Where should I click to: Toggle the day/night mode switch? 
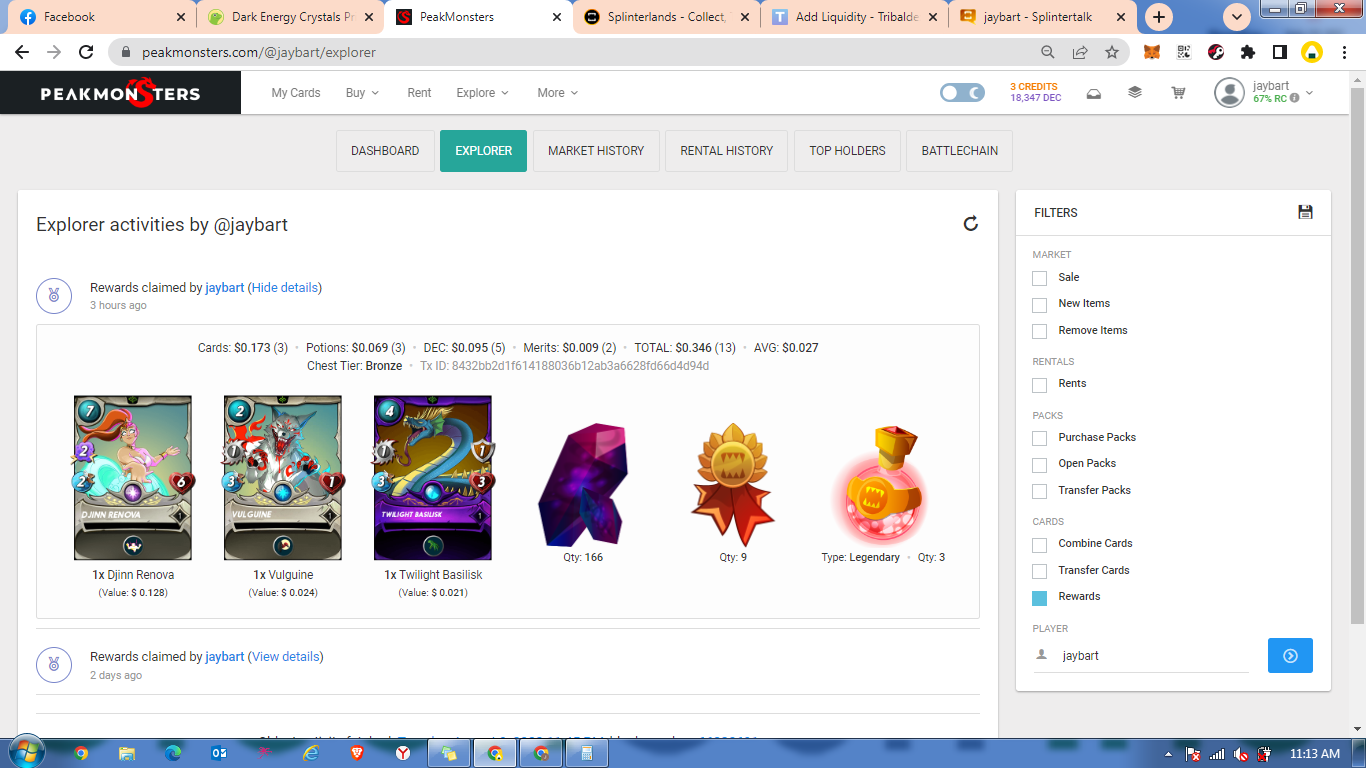click(x=962, y=92)
